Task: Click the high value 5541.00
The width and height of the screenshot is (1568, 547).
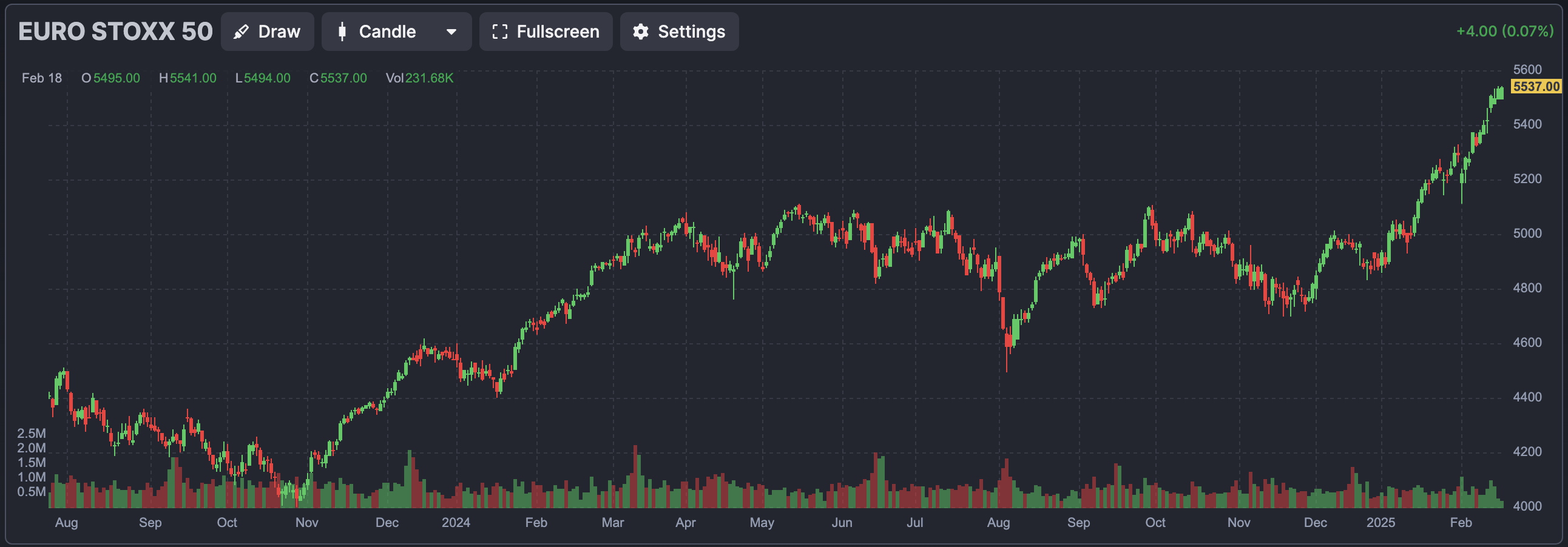Action: (193, 78)
